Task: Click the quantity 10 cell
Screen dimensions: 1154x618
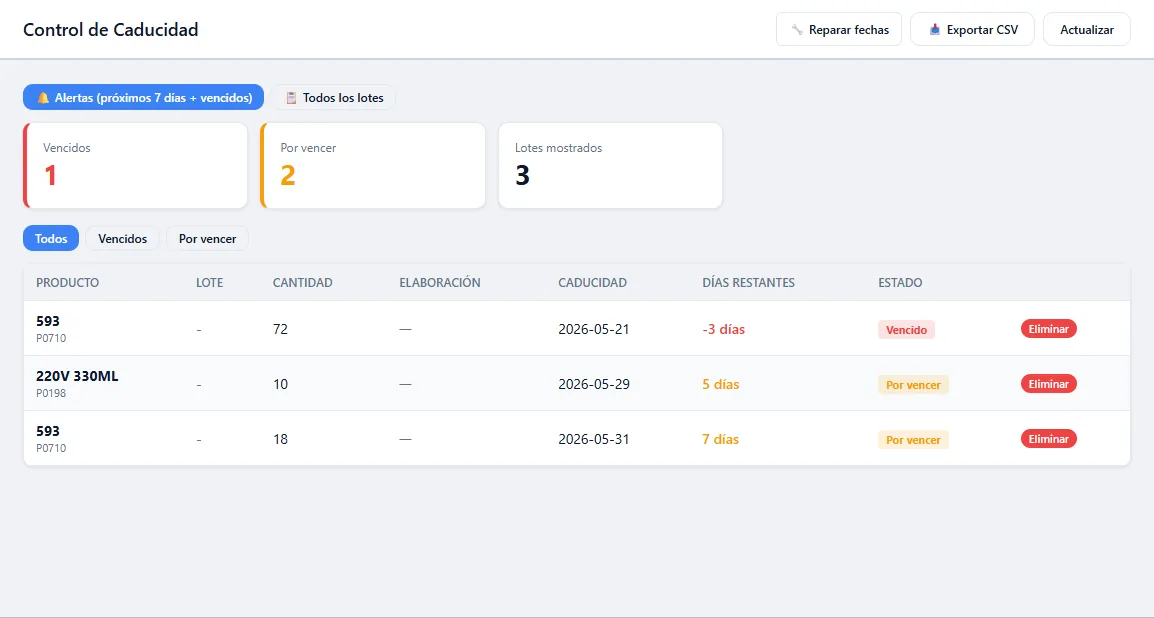Action: click(280, 384)
